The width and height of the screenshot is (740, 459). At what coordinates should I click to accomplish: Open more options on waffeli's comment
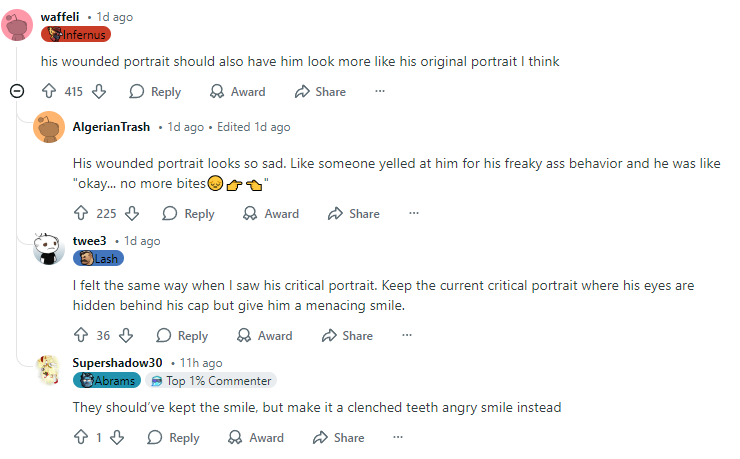coord(380,92)
